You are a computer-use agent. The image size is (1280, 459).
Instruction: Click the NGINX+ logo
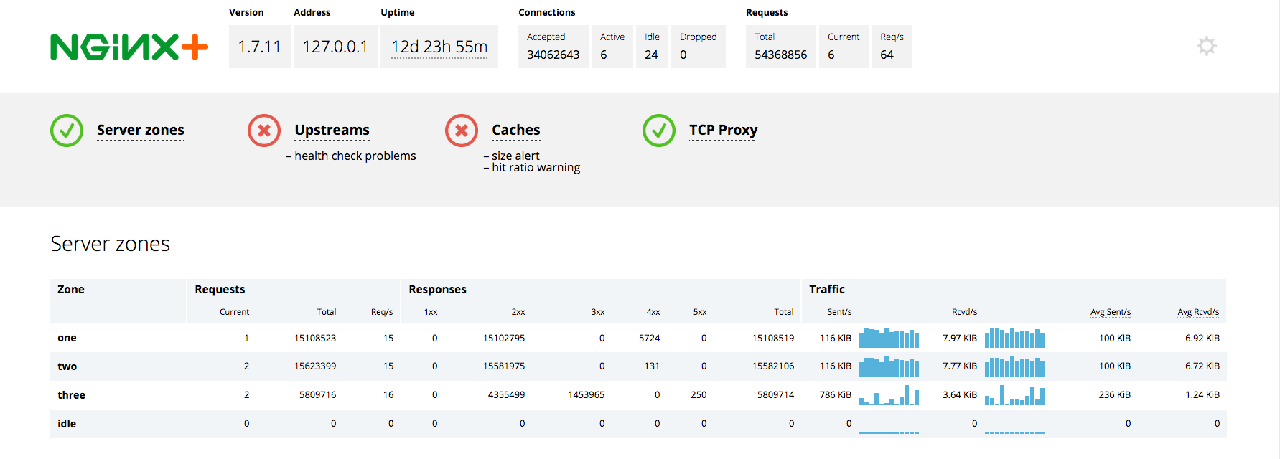click(x=129, y=46)
